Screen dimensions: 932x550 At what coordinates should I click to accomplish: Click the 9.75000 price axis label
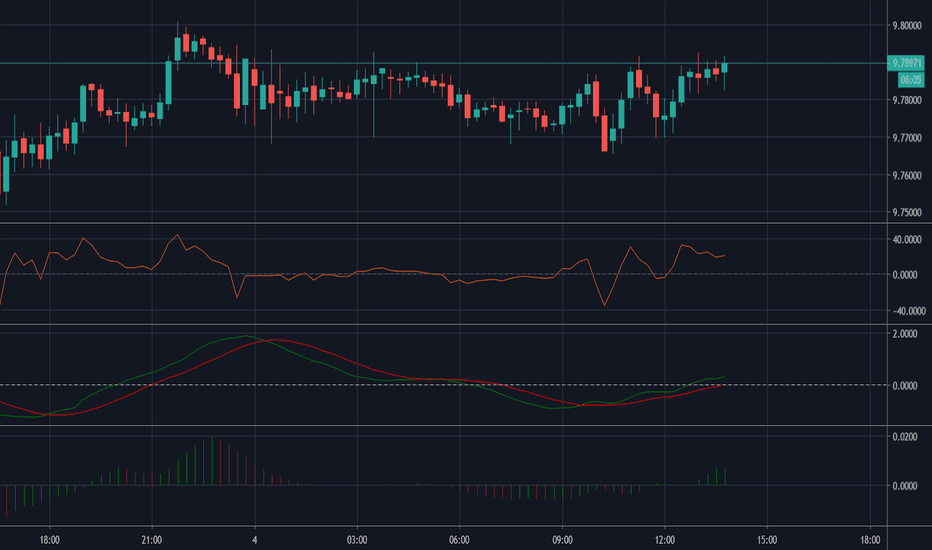906,212
